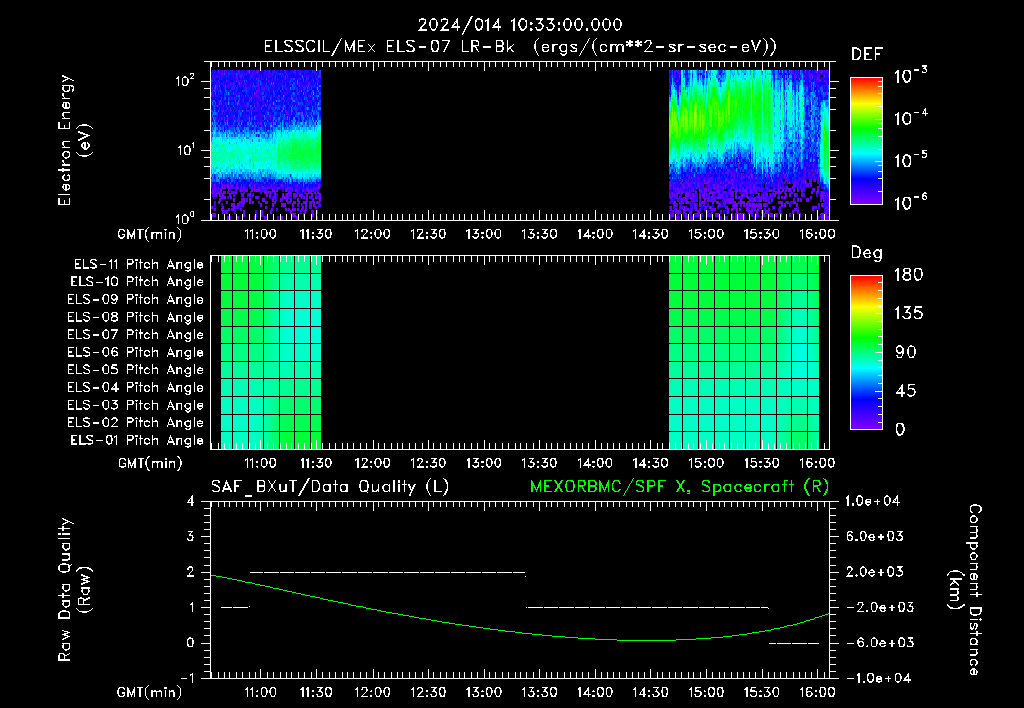Click the 10^2 energy axis tick label

[185, 81]
